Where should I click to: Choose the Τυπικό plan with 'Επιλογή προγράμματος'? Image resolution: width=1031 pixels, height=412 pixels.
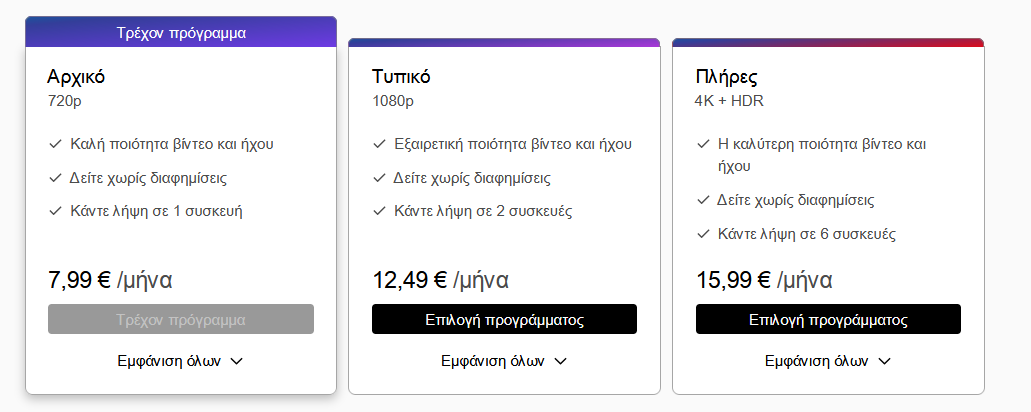504,320
